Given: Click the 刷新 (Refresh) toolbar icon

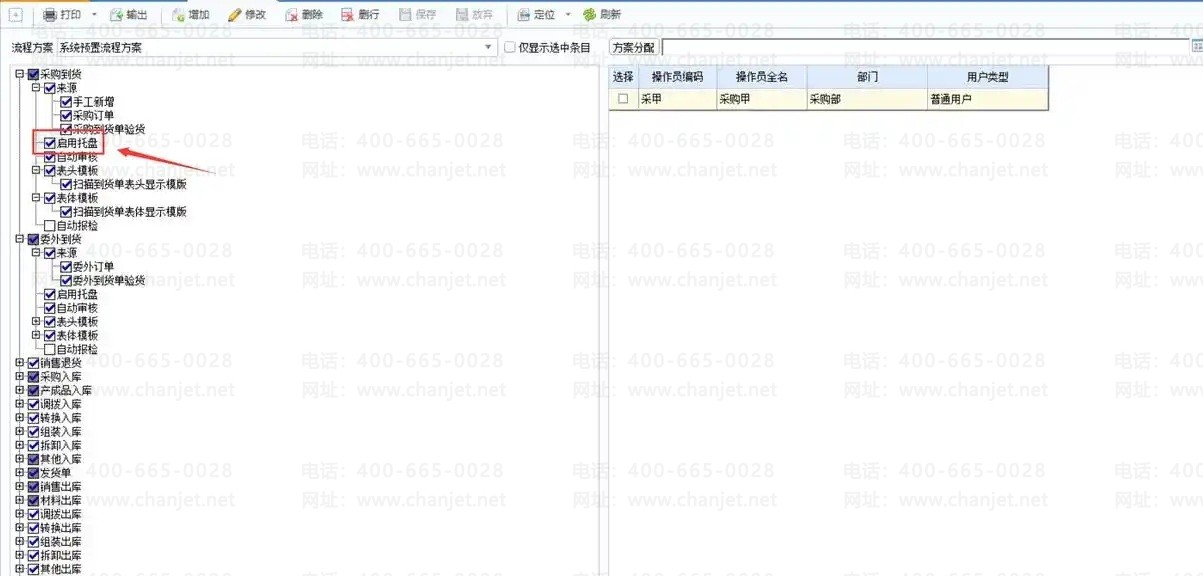Looking at the screenshot, I should coord(590,15).
